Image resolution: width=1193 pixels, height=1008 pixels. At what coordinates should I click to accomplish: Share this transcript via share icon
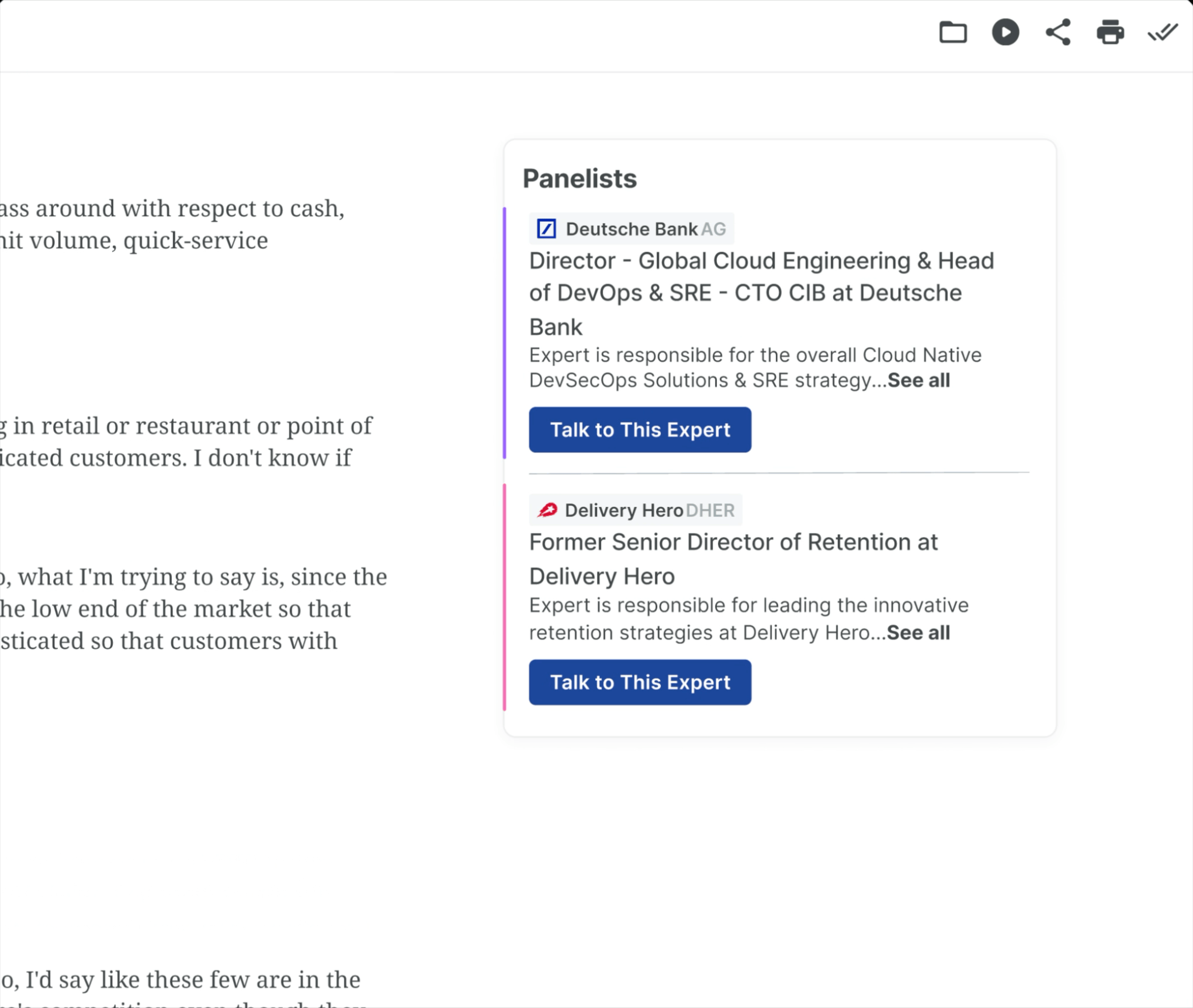click(x=1058, y=32)
